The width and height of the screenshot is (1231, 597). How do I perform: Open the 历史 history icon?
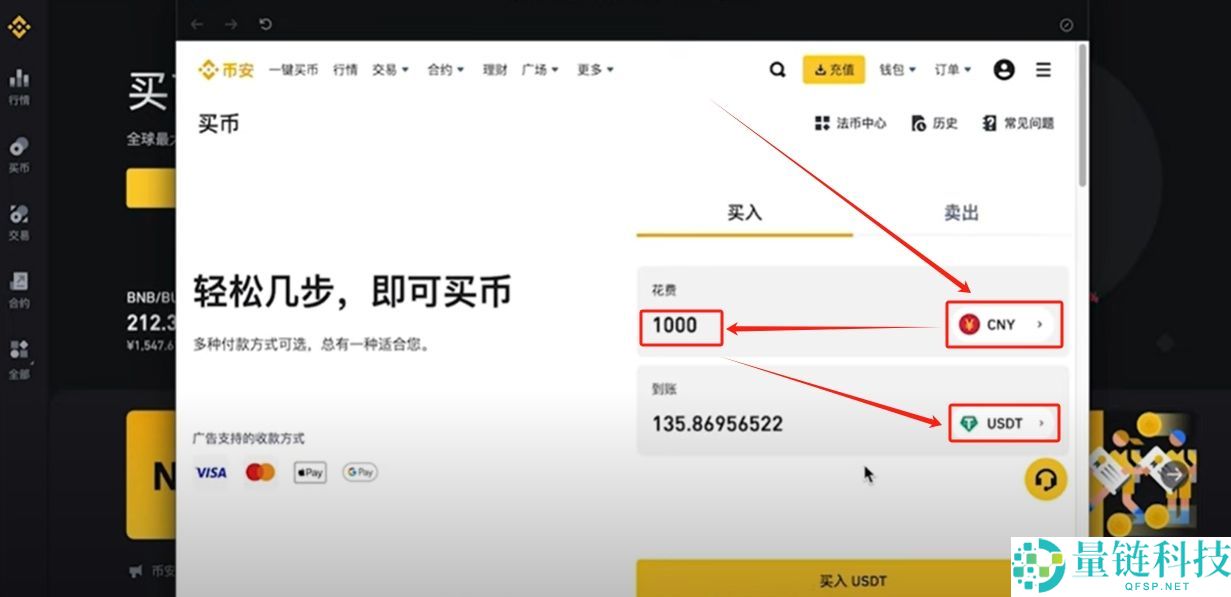pyautogui.click(x=932, y=123)
